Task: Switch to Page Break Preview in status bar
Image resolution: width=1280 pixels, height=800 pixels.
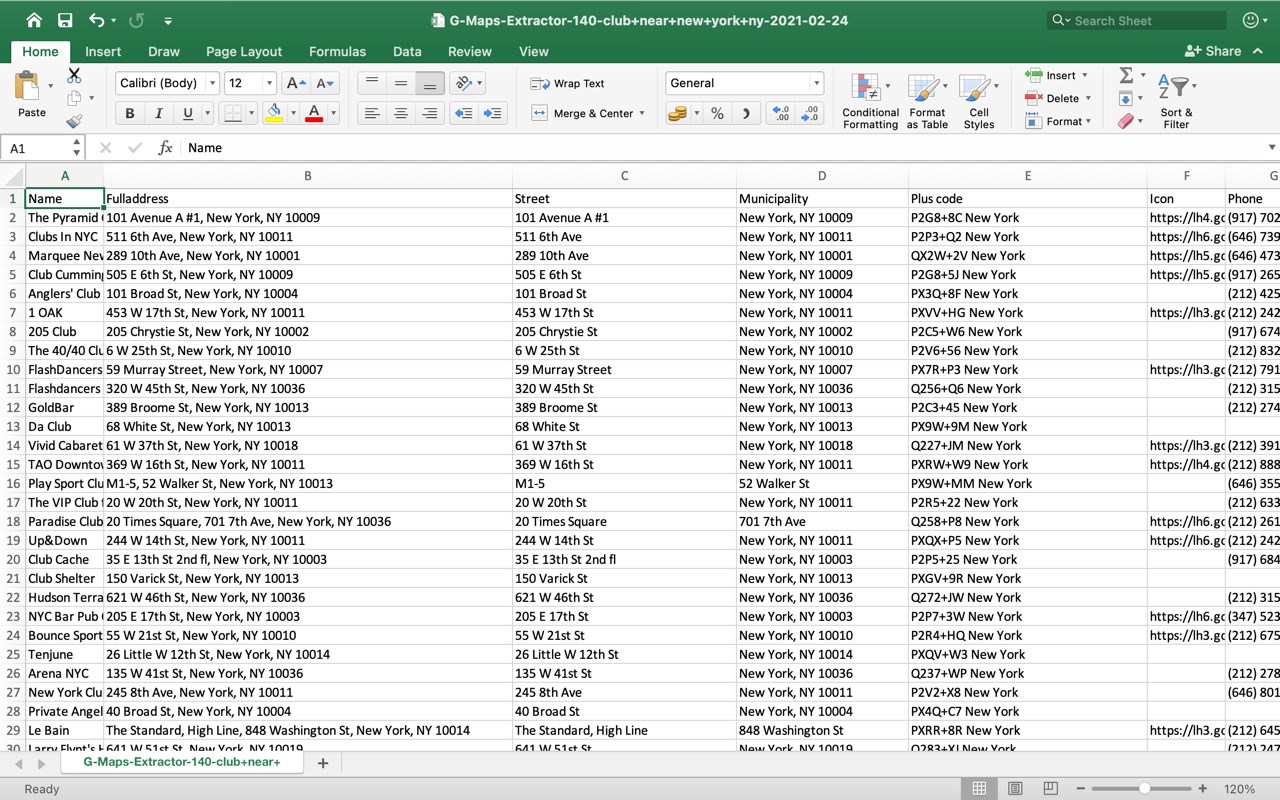Action: point(1050,789)
